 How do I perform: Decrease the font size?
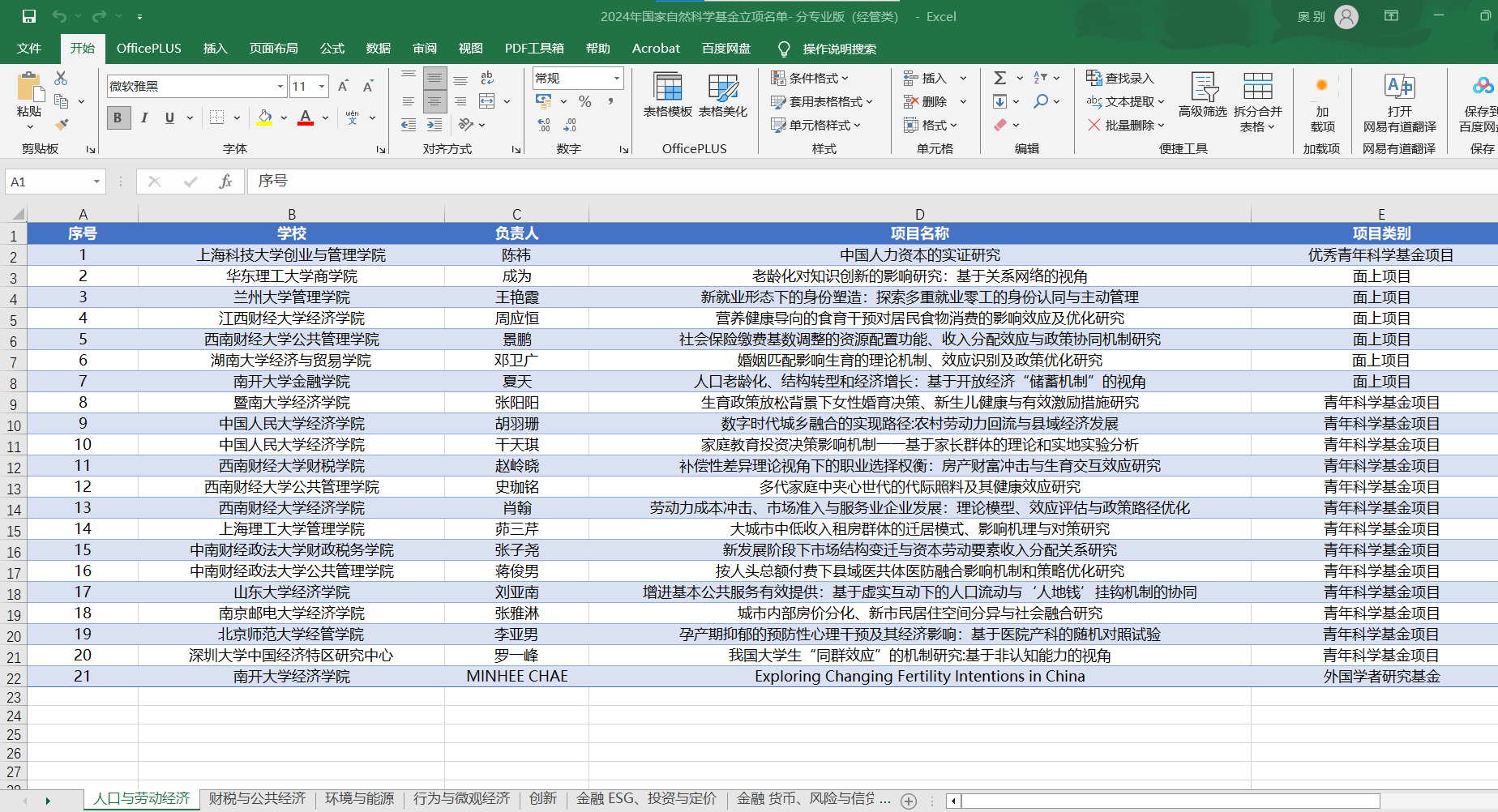coord(369,87)
